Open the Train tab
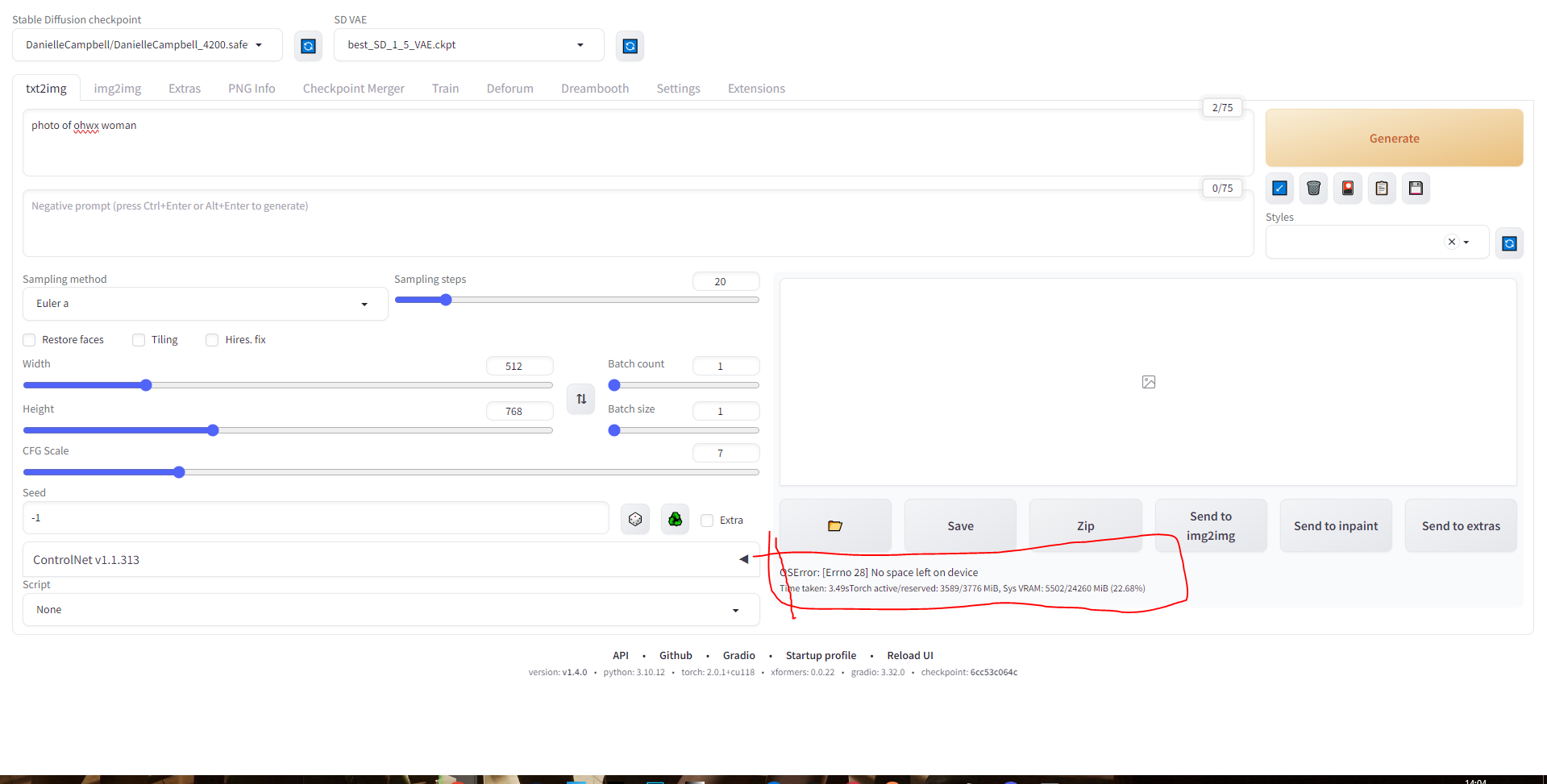 (445, 89)
